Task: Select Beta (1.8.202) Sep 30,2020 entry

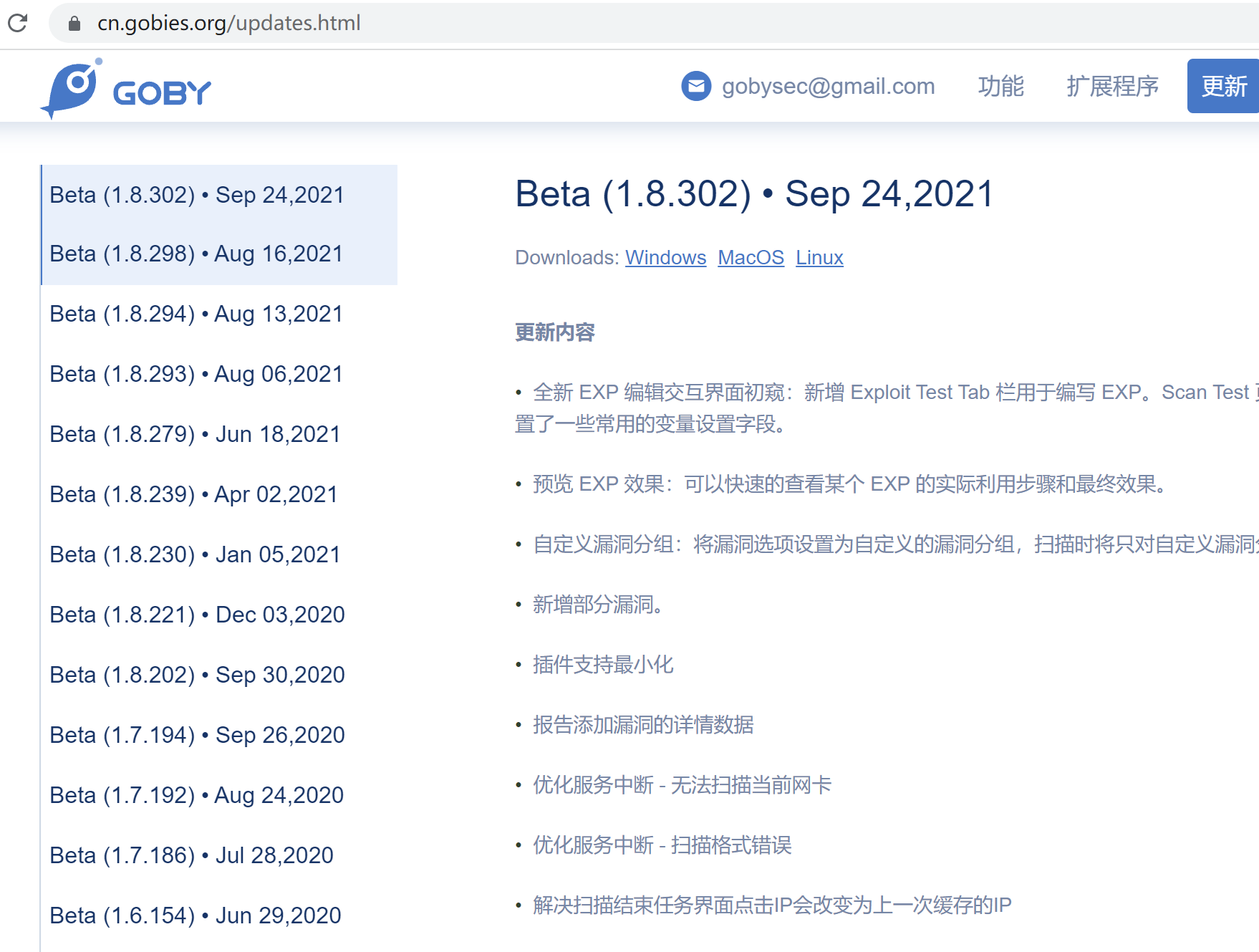Action: [x=219, y=675]
